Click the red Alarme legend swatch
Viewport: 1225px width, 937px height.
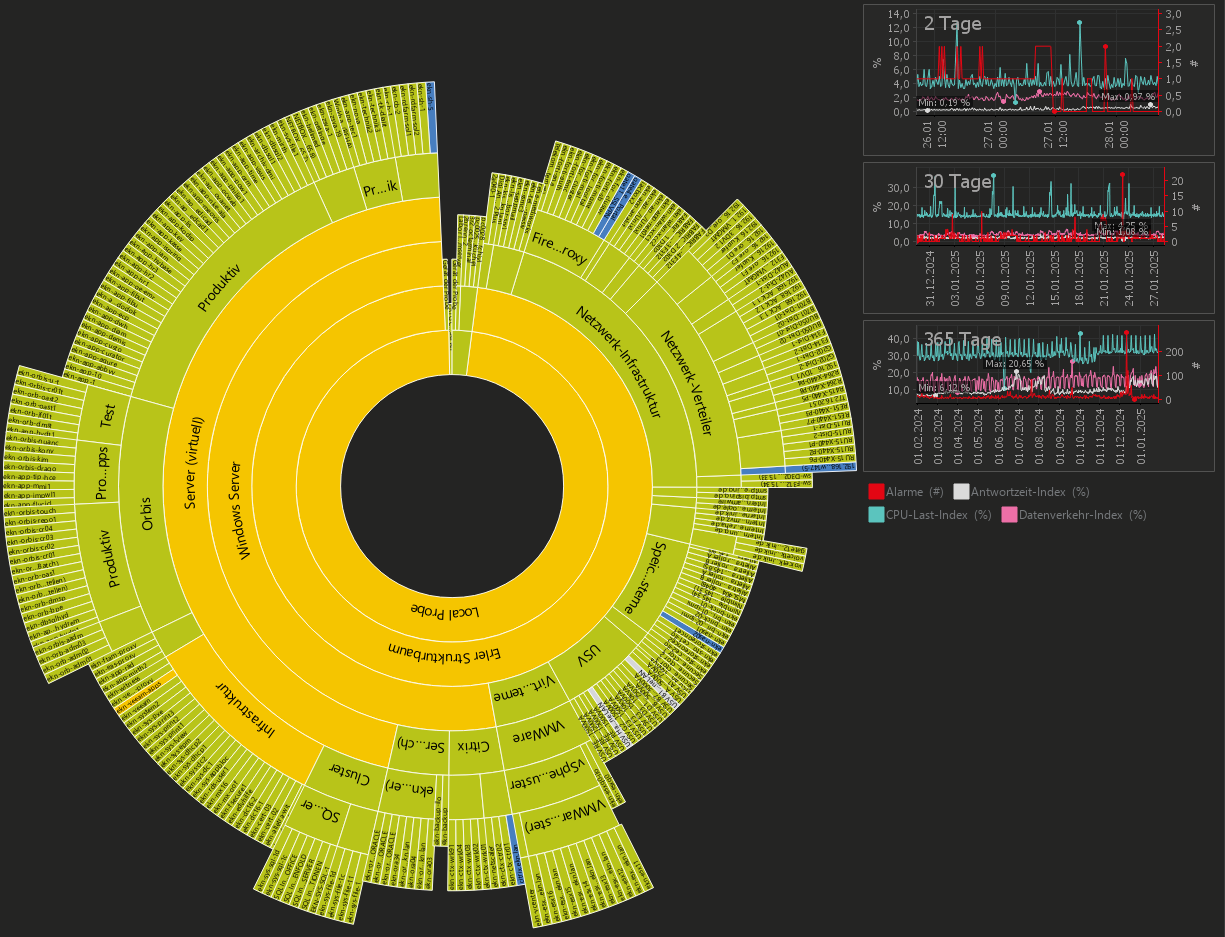[x=876, y=492]
